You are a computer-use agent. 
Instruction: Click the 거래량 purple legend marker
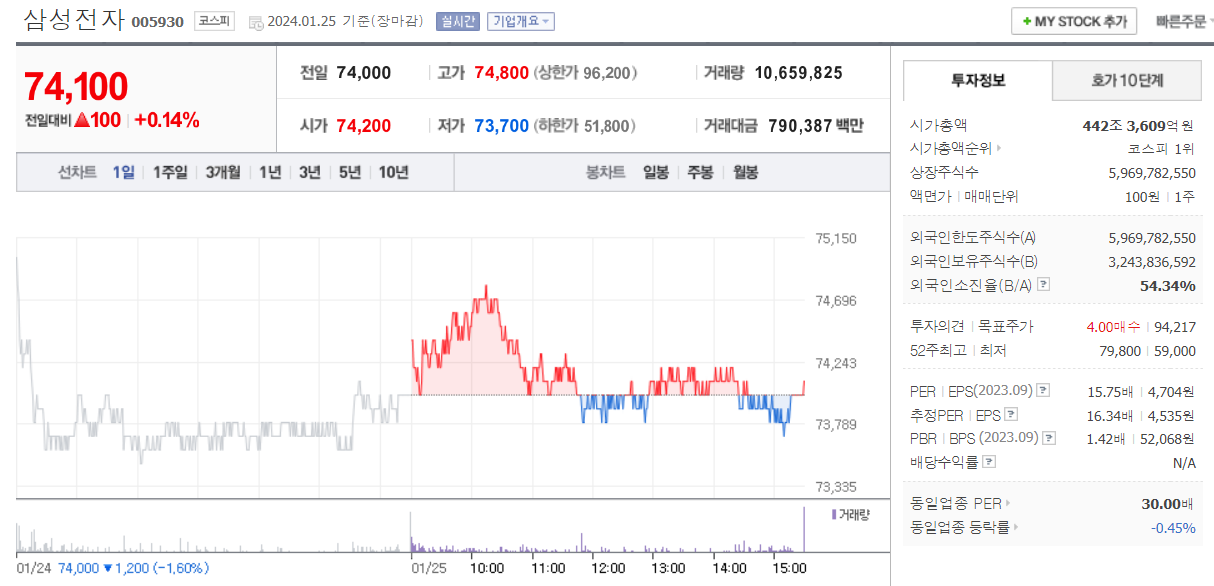click(833, 513)
